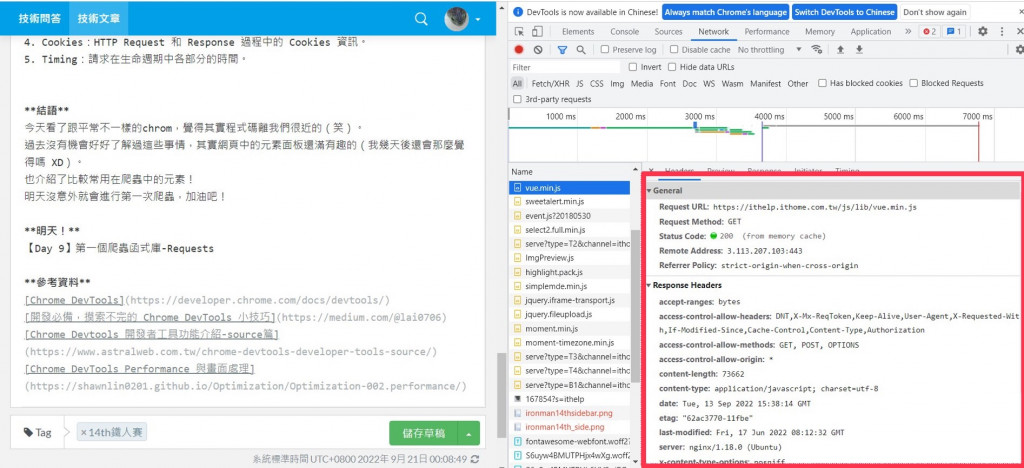Clear the network log icon
The width and height of the screenshot is (1024, 468).
click(537, 50)
